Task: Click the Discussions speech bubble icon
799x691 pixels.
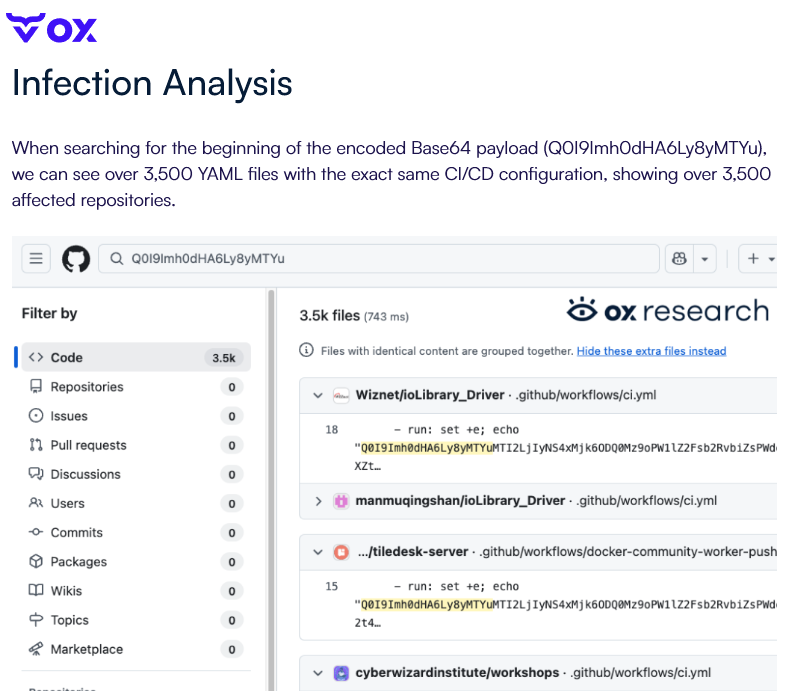Action: 36,474
